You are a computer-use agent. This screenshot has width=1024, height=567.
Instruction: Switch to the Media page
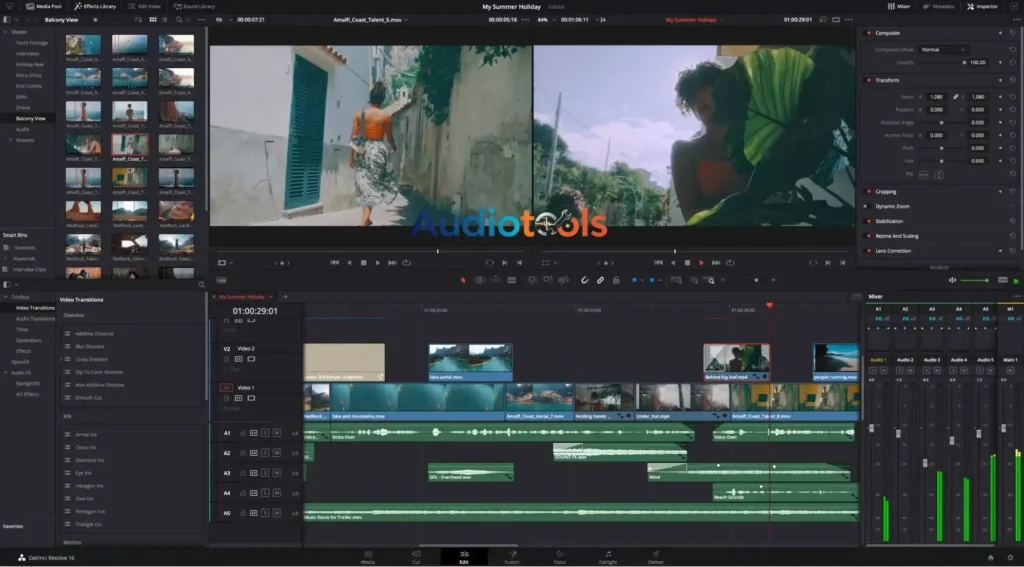coord(368,557)
